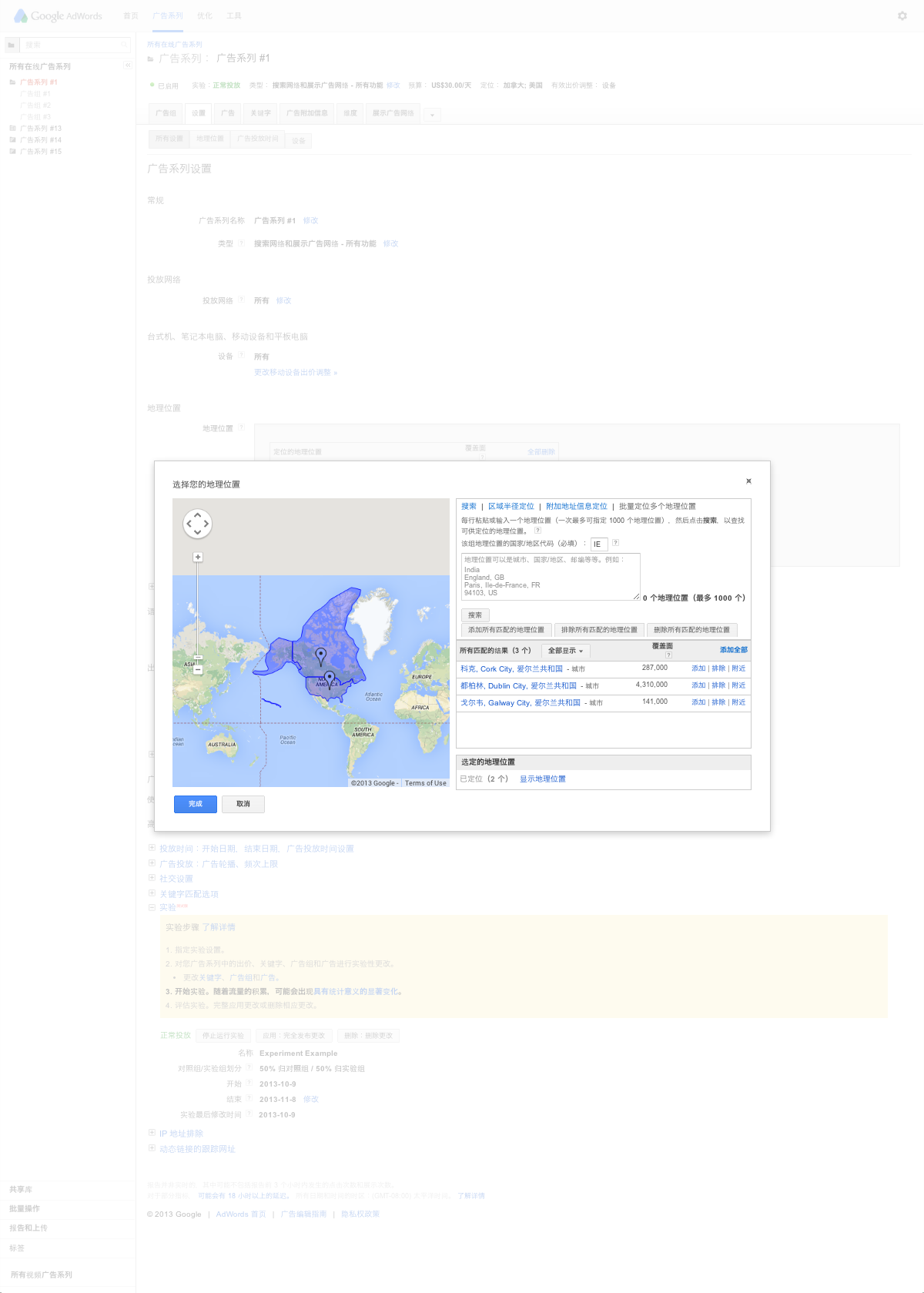This screenshot has height=1293, width=924.
Task: Open the 关键字 campaign tab
Action: tap(261, 113)
